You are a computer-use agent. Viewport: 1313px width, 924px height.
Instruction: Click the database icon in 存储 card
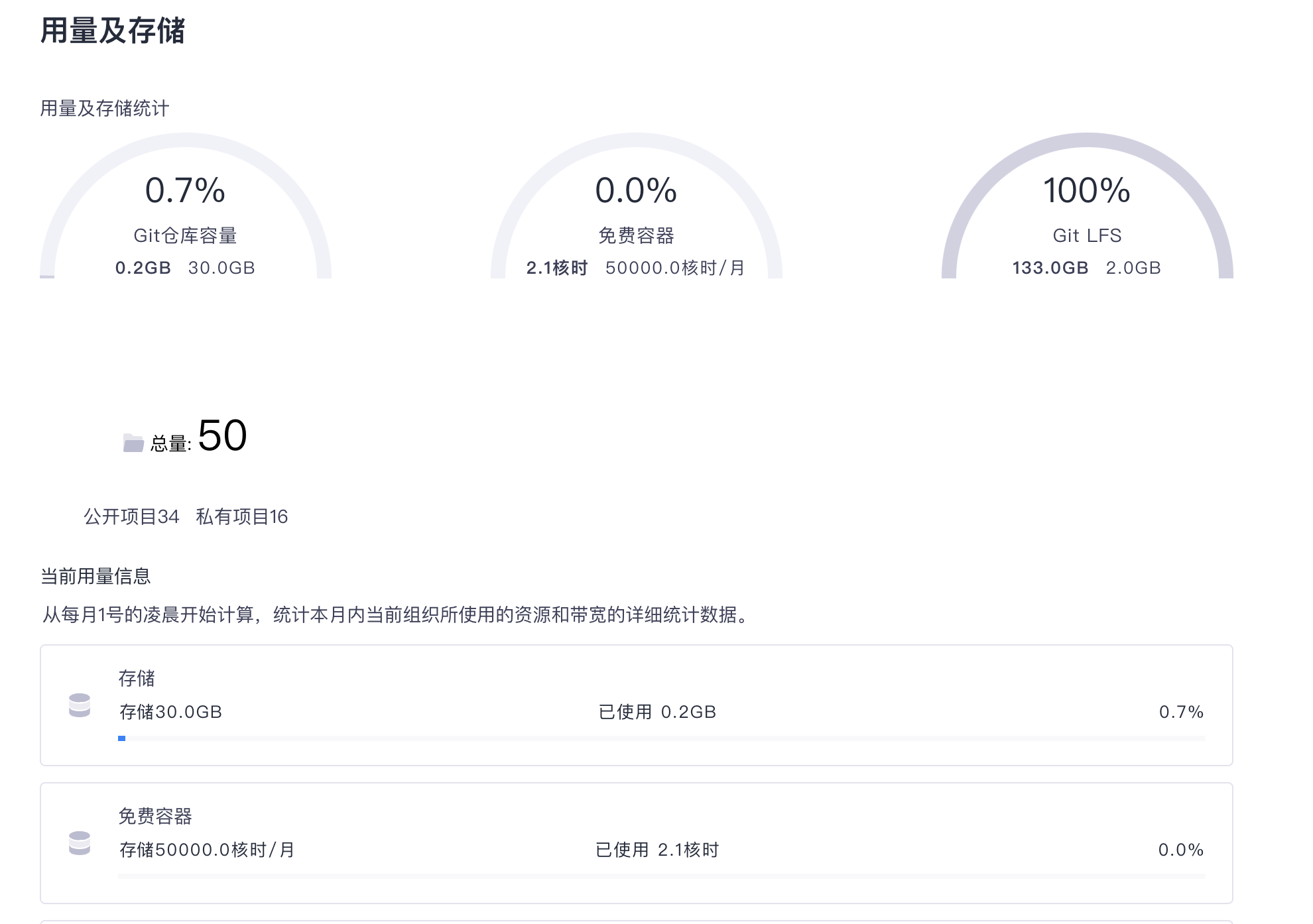pos(80,705)
